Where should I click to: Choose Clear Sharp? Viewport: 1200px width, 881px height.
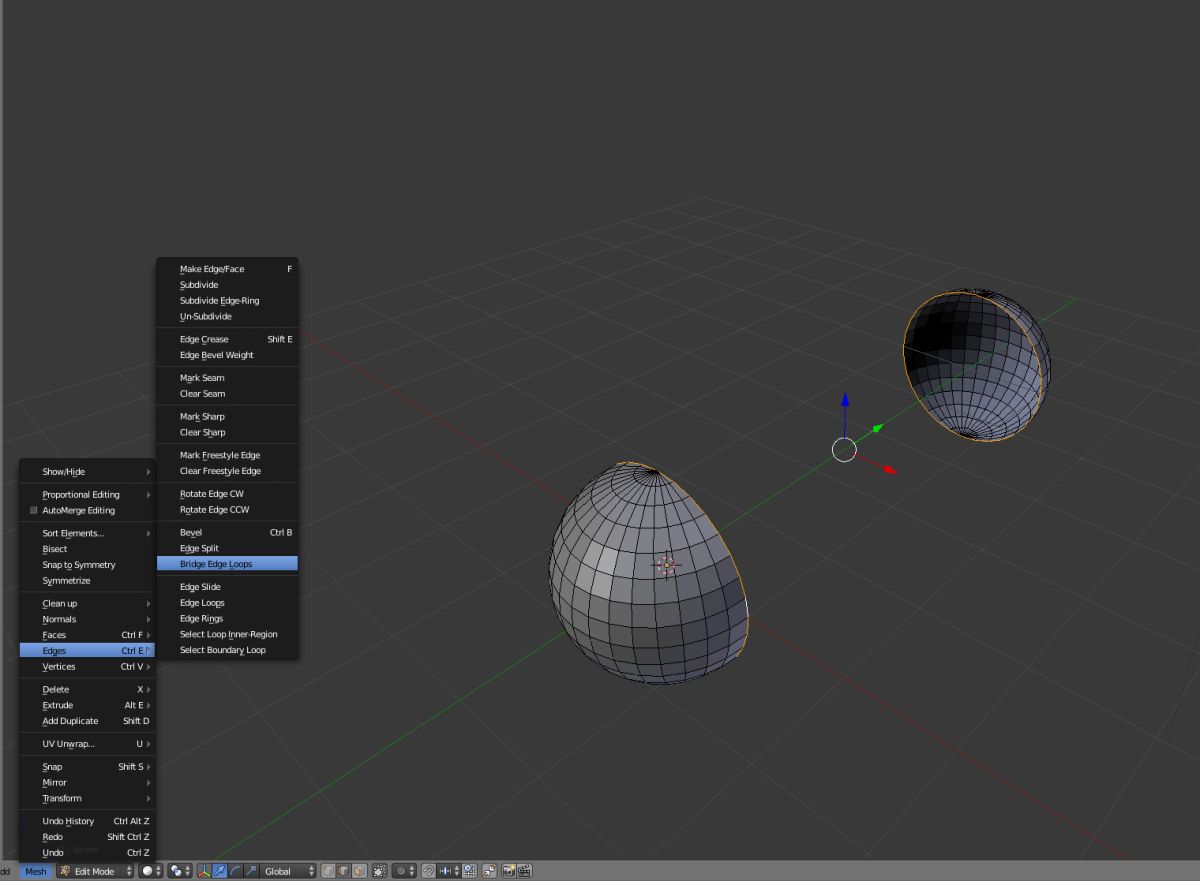[227, 433]
